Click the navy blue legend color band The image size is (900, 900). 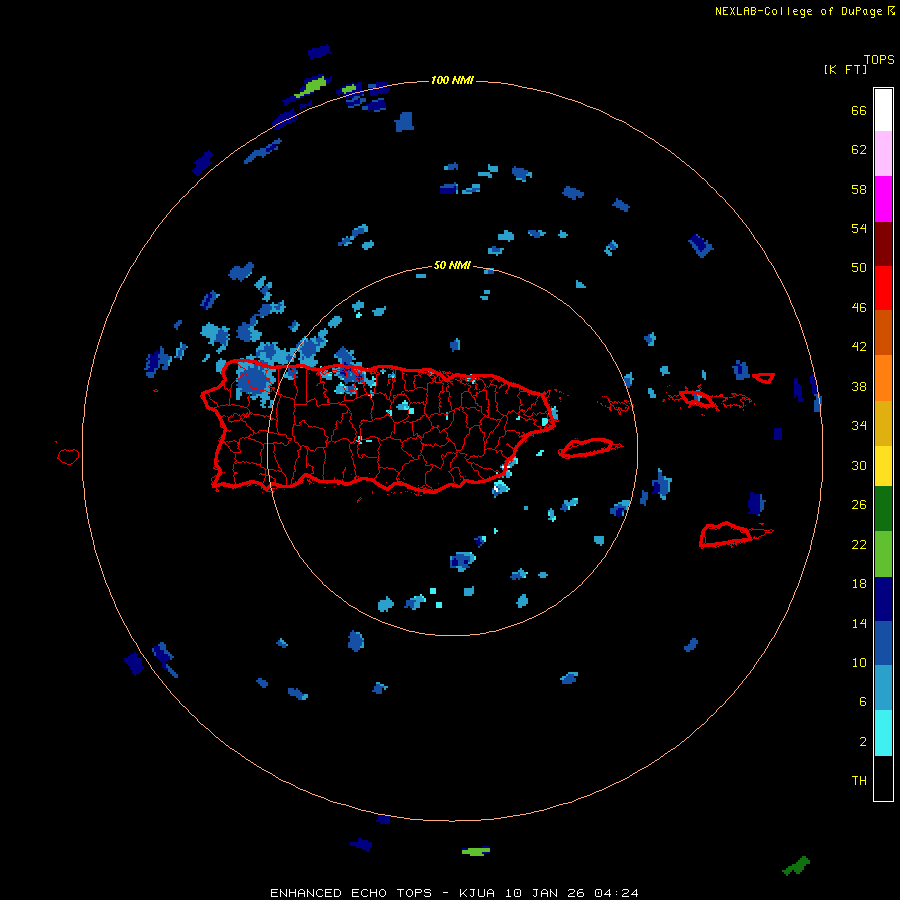tap(883, 599)
